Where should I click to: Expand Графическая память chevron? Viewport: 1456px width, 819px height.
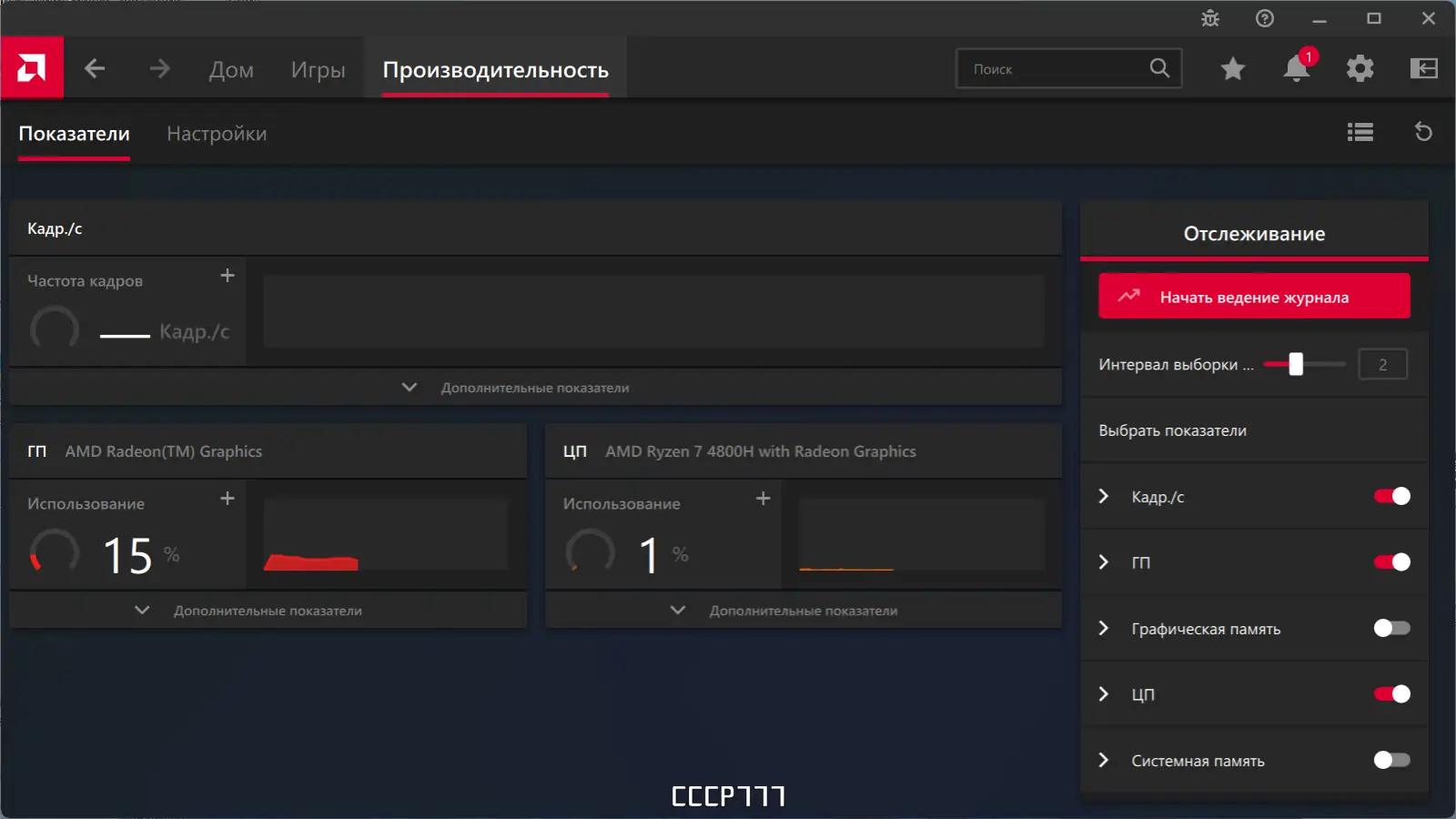(x=1104, y=628)
